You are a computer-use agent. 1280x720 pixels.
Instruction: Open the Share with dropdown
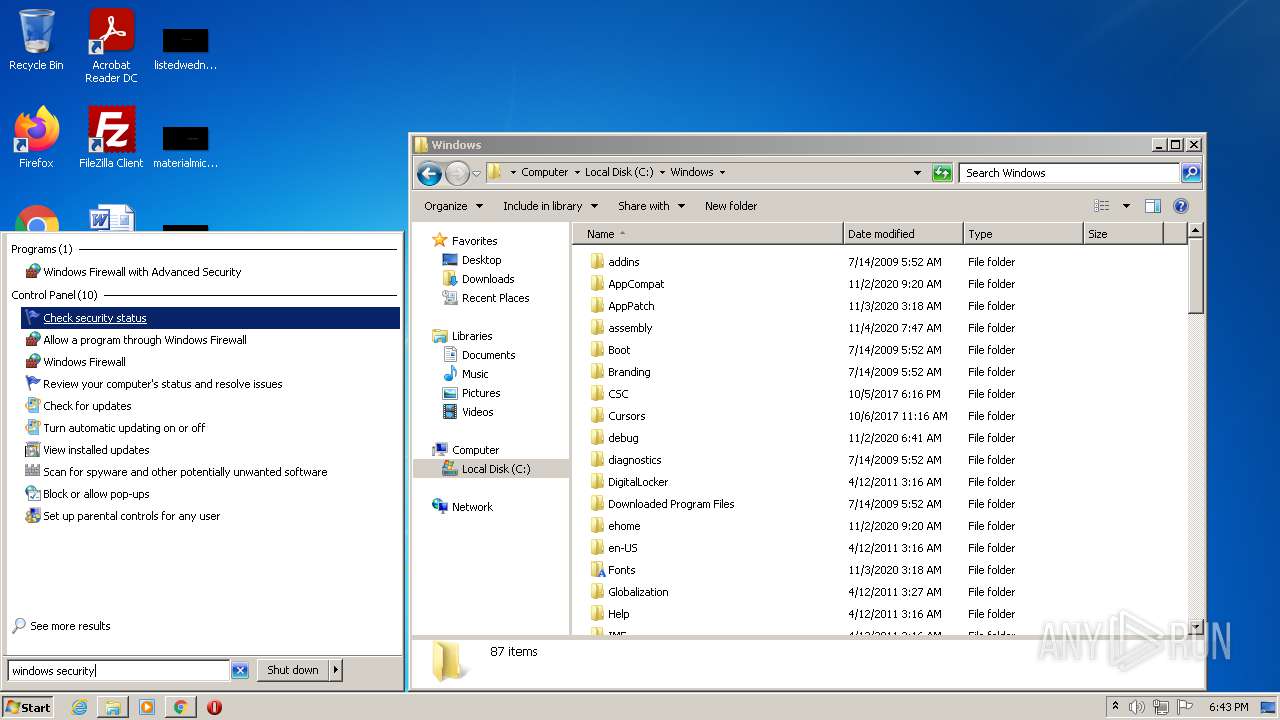coord(651,206)
